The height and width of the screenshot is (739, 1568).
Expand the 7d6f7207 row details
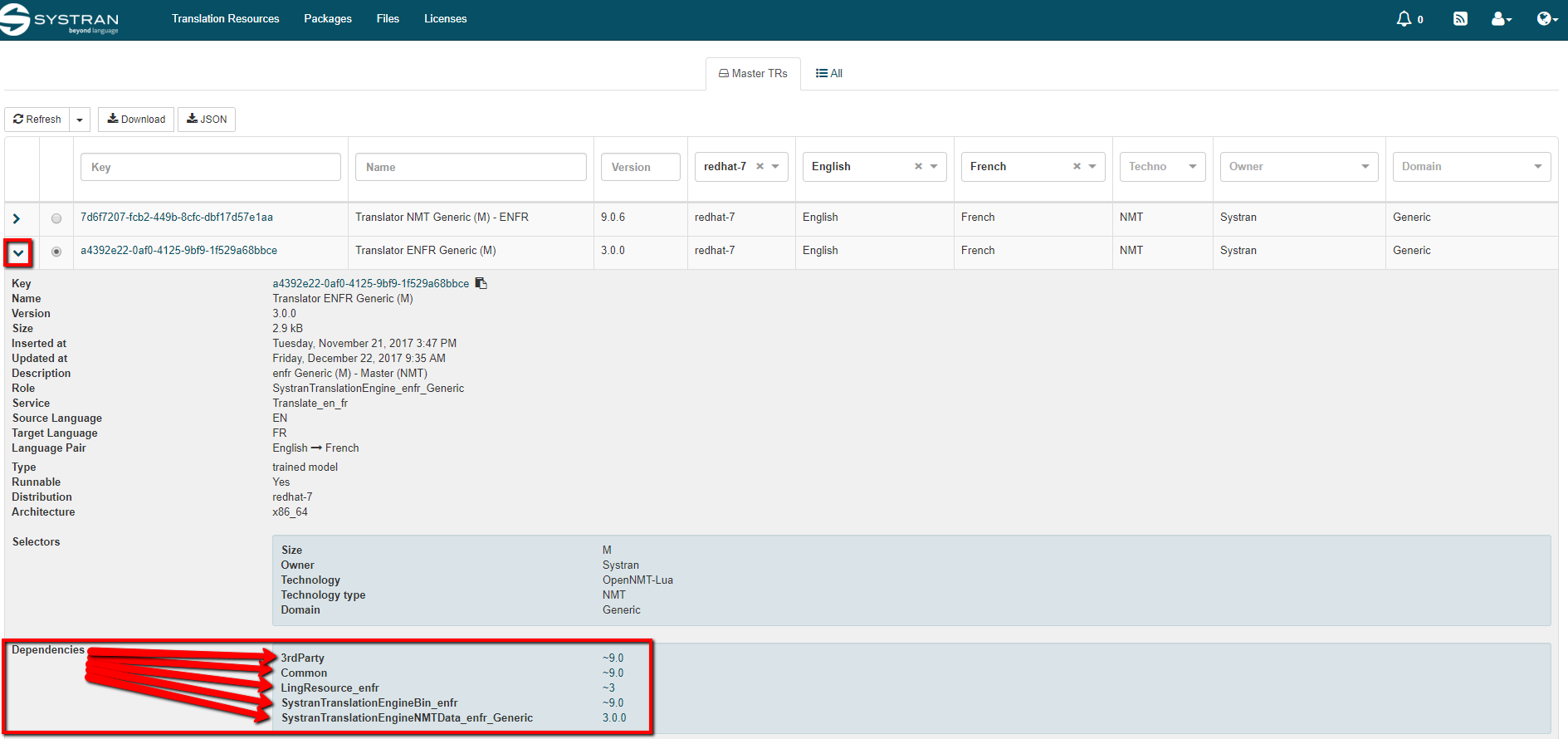pos(17,218)
